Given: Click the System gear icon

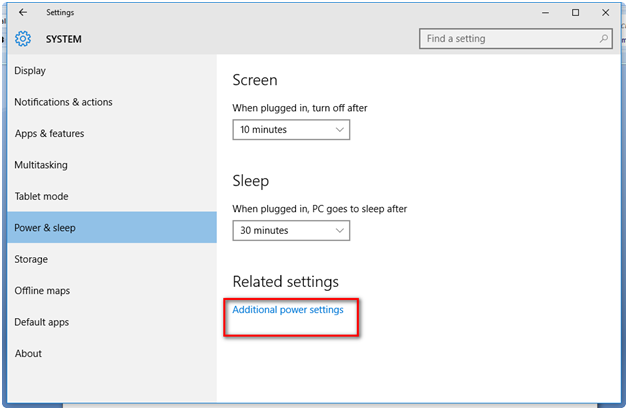Looking at the screenshot, I should coord(23,39).
